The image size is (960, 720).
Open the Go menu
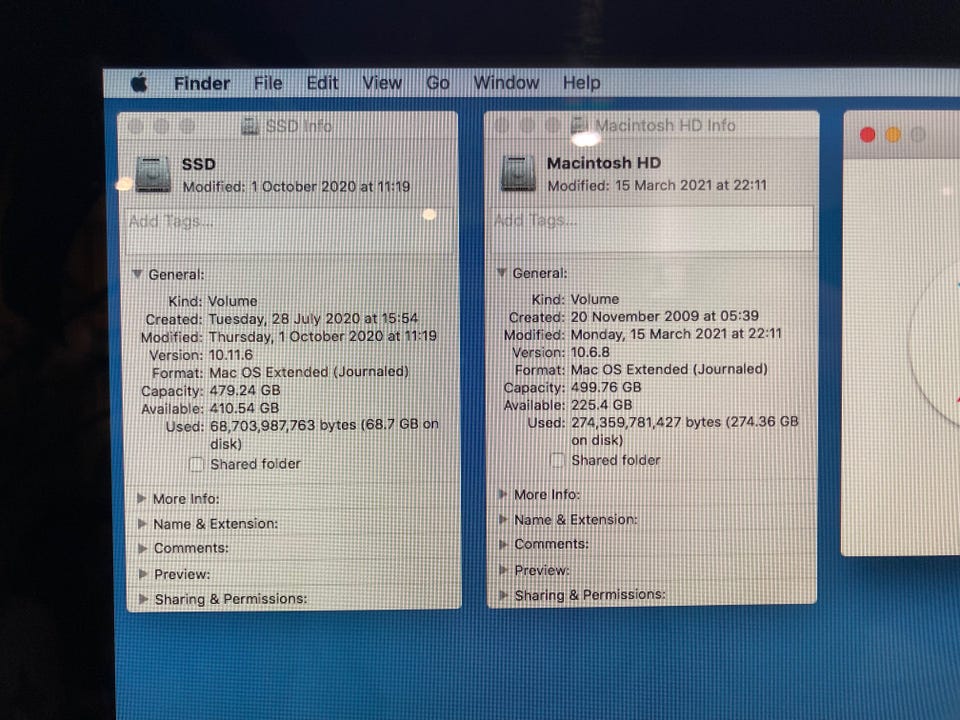438,83
